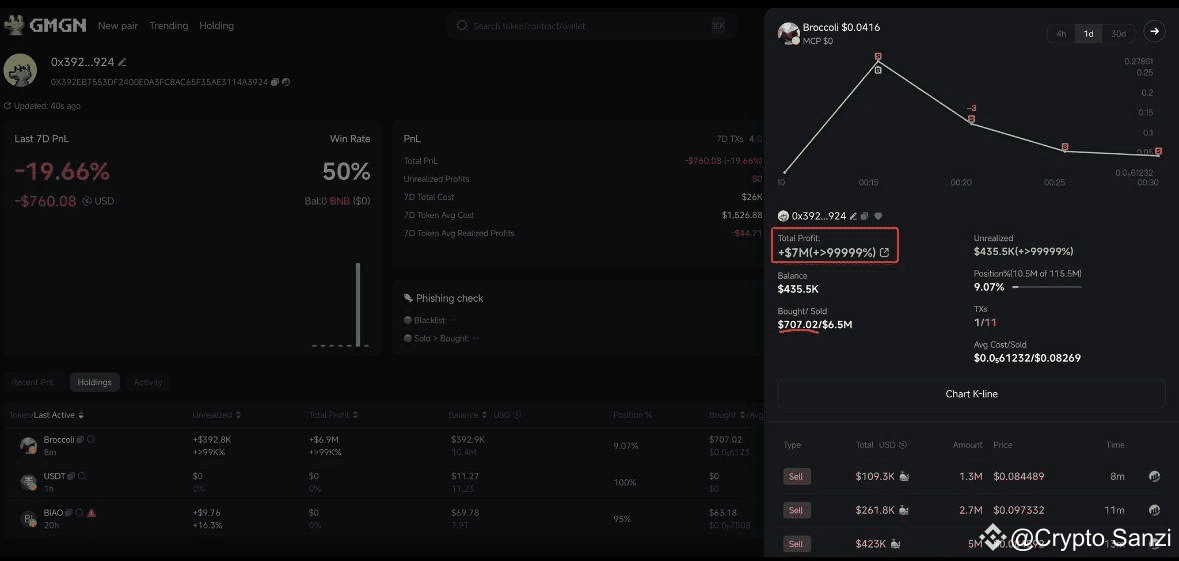Open the New pair link

(x=118, y=26)
